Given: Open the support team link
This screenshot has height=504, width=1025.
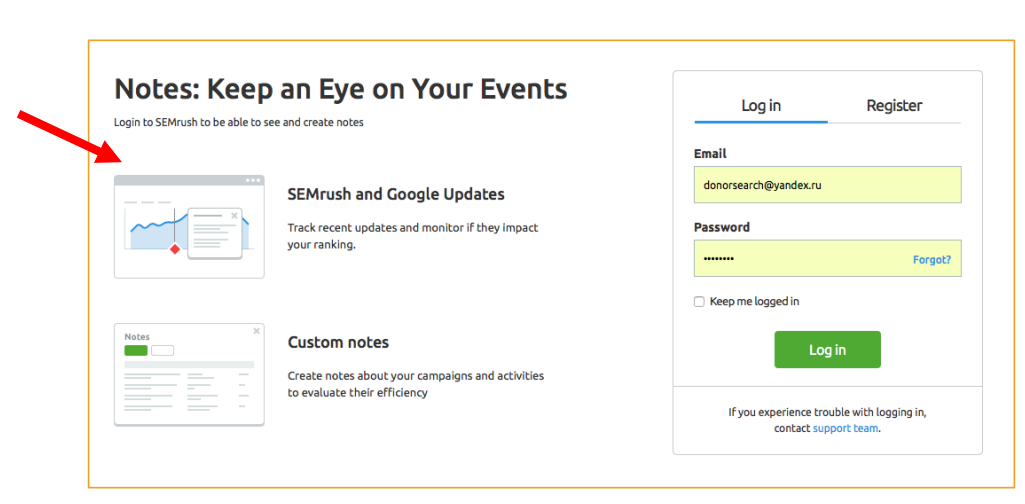Looking at the screenshot, I should click(845, 428).
